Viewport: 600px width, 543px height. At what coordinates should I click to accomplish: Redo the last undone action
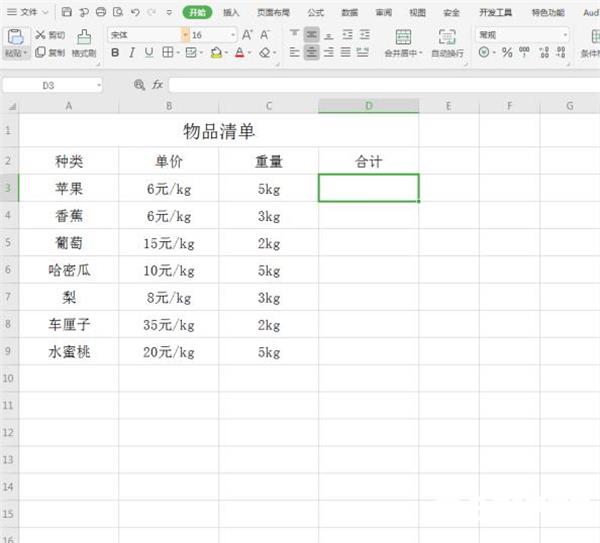[152, 12]
